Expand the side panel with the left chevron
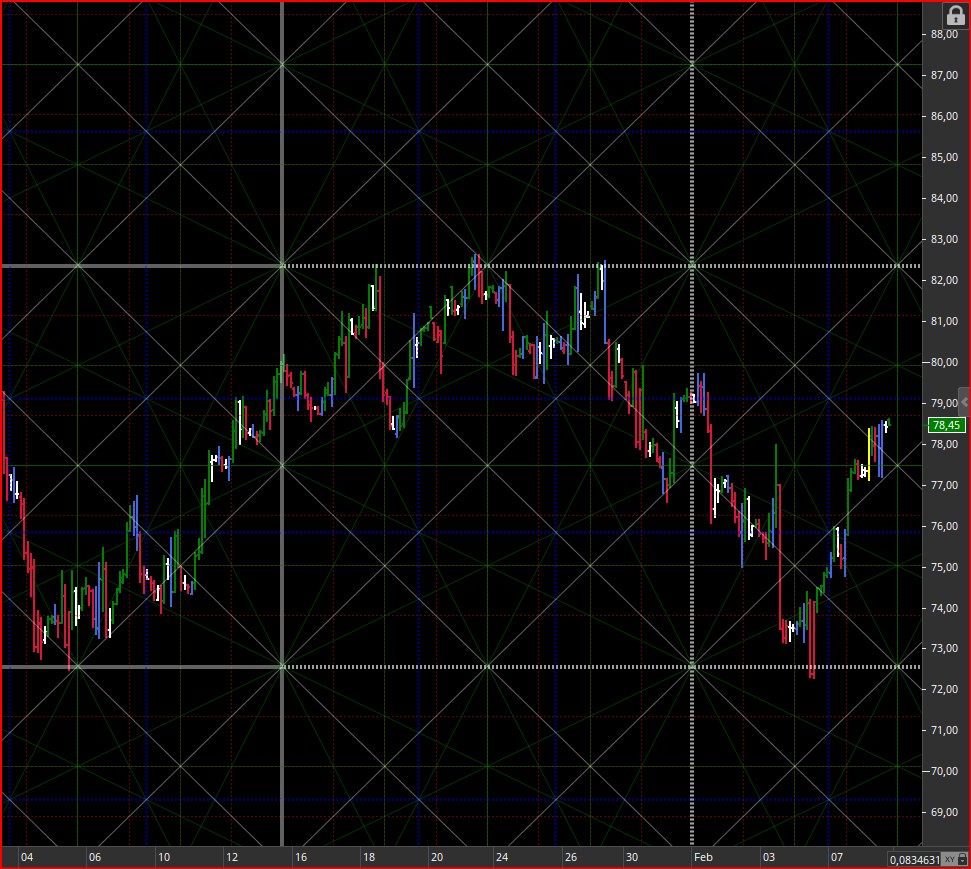Viewport: 971px width, 869px height. [964, 402]
